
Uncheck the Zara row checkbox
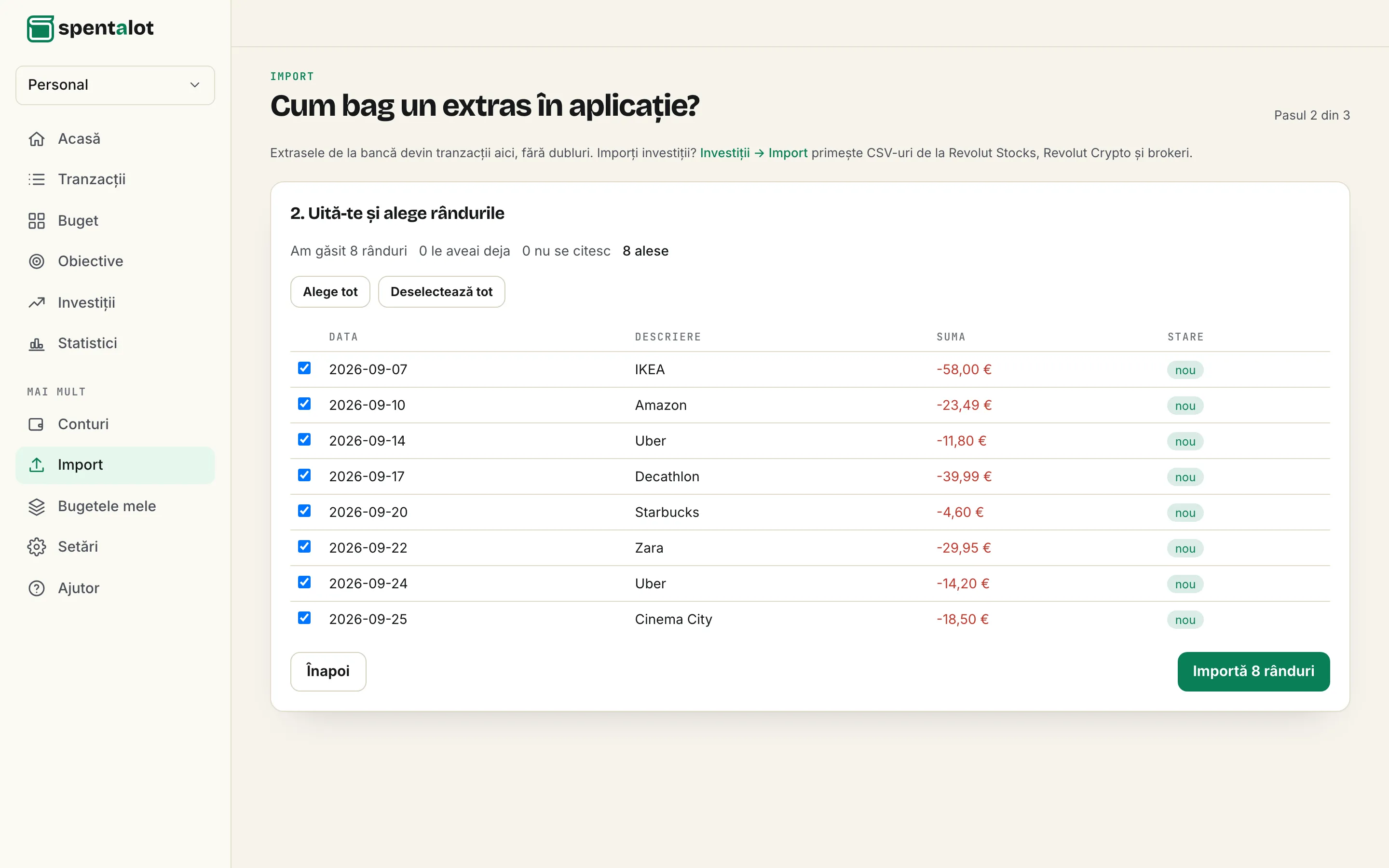[x=304, y=546]
